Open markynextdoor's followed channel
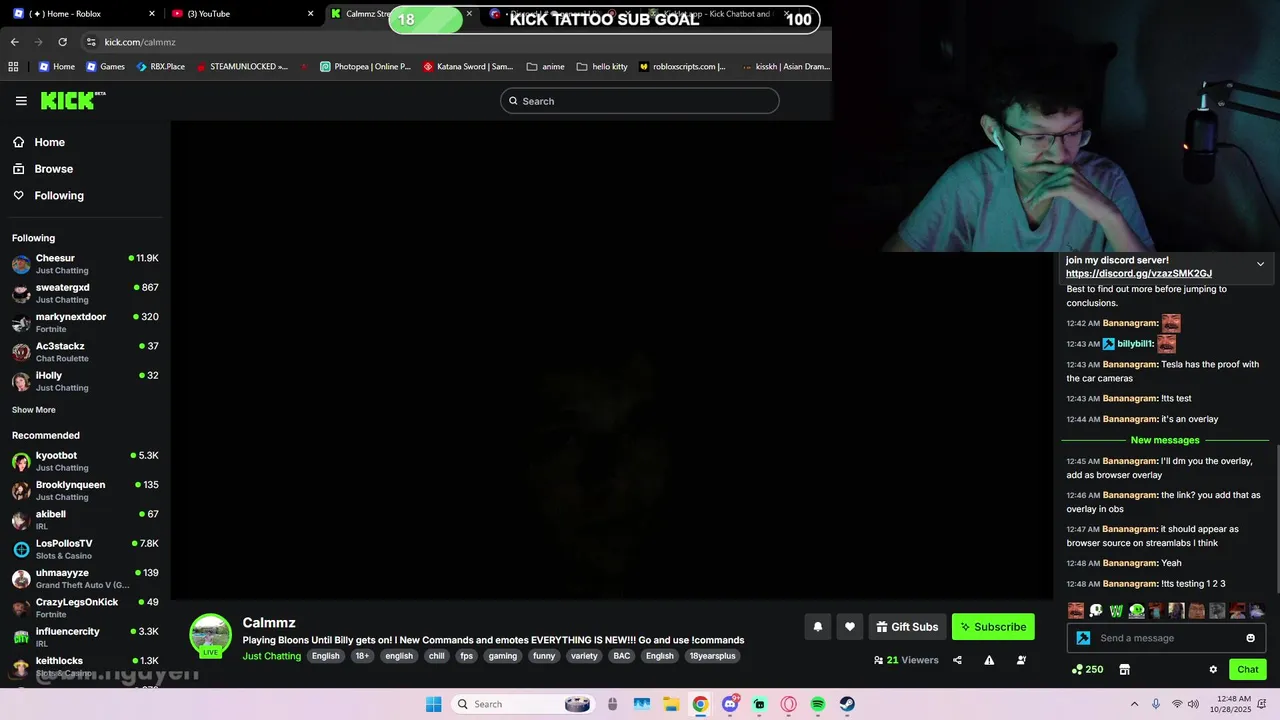Viewport: 1280px width, 720px height. pyautogui.click(x=85, y=322)
